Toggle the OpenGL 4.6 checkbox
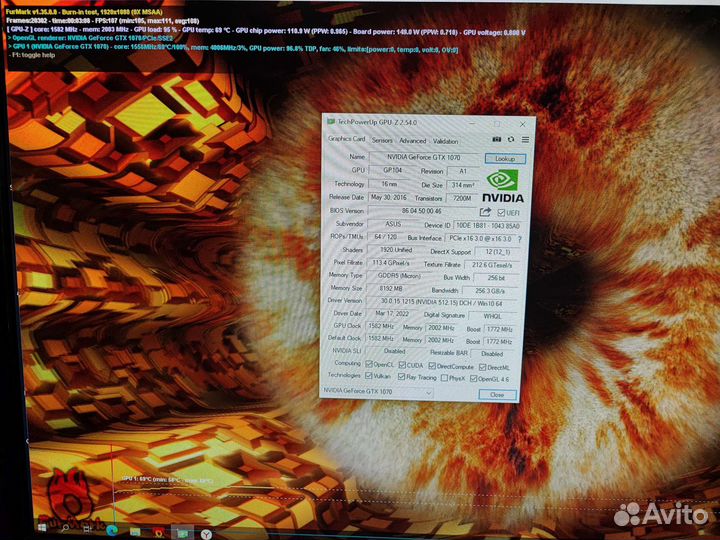Screen dimensions: 720x540 [x=473, y=379]
